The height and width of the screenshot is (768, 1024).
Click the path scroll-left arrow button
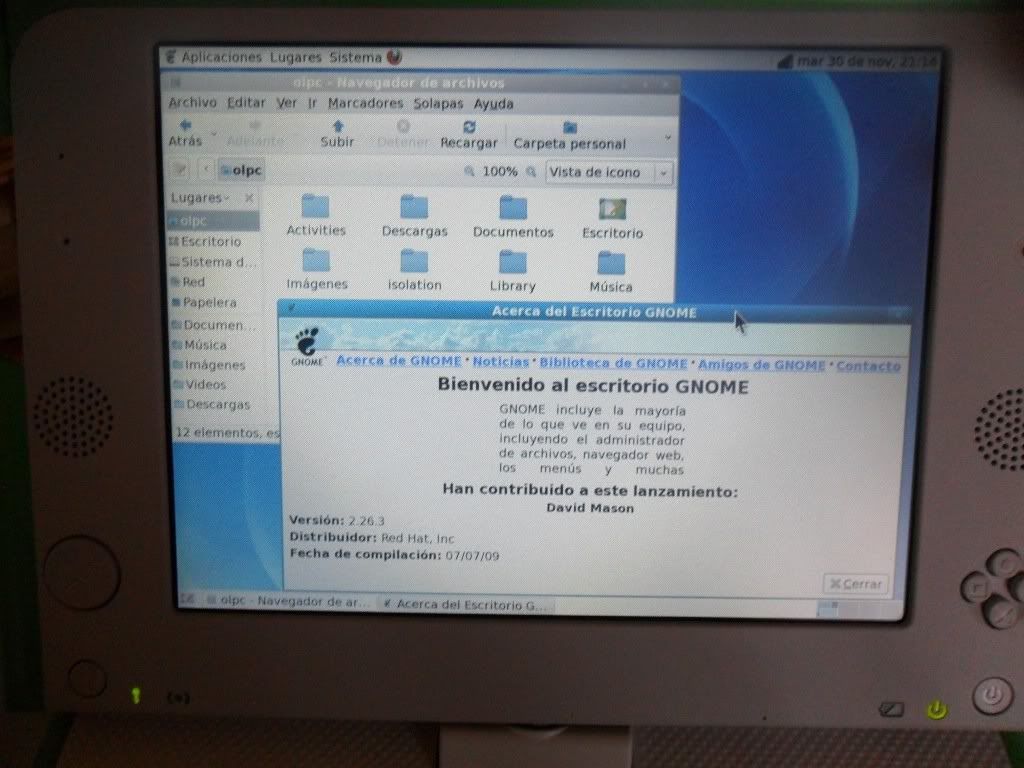click(x=206, y=170)
